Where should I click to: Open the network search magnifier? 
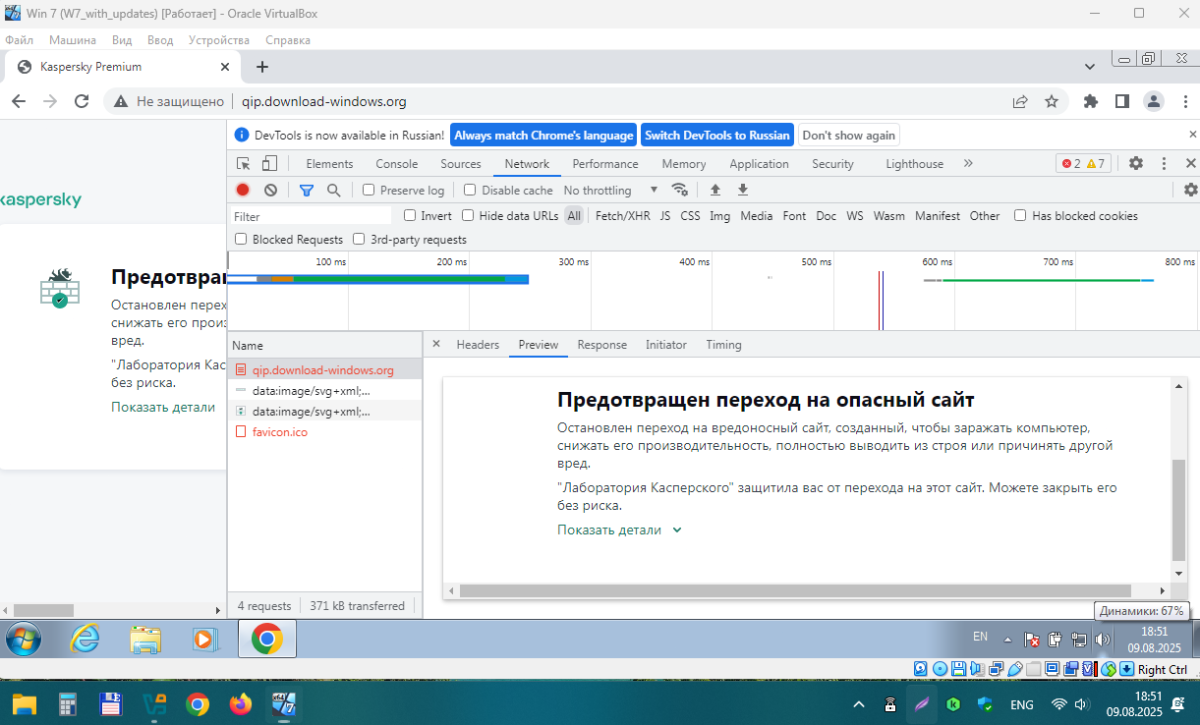point(333,190)
